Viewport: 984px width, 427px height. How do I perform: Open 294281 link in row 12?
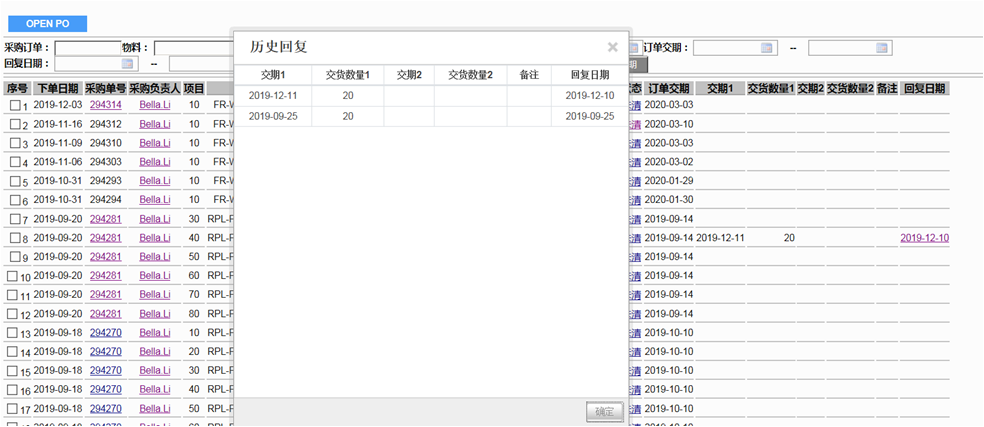coord(105,314)
